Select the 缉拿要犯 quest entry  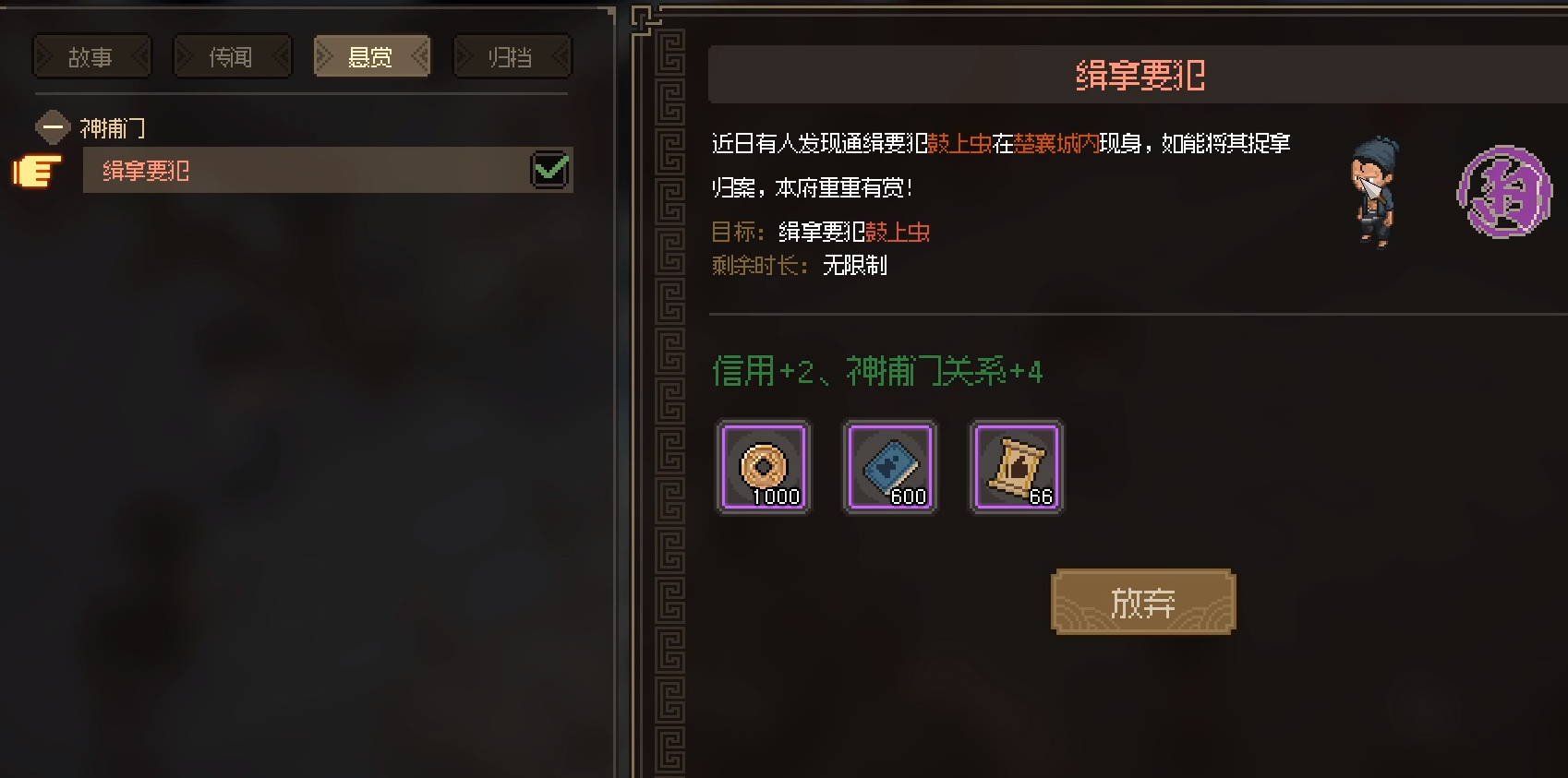(x=328, y=170)
